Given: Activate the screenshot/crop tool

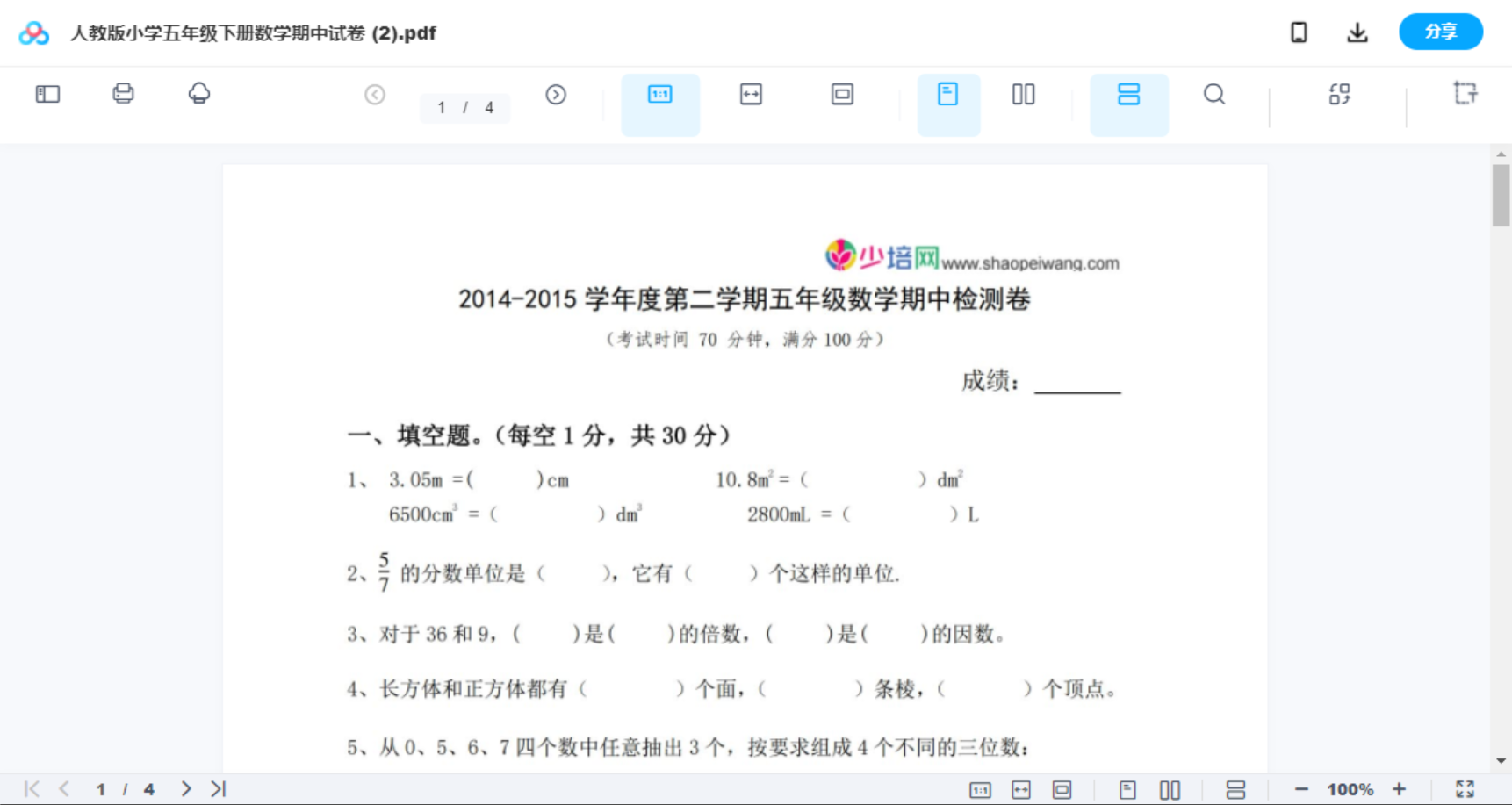Looking at the screenshot, I should point(1465,93).
